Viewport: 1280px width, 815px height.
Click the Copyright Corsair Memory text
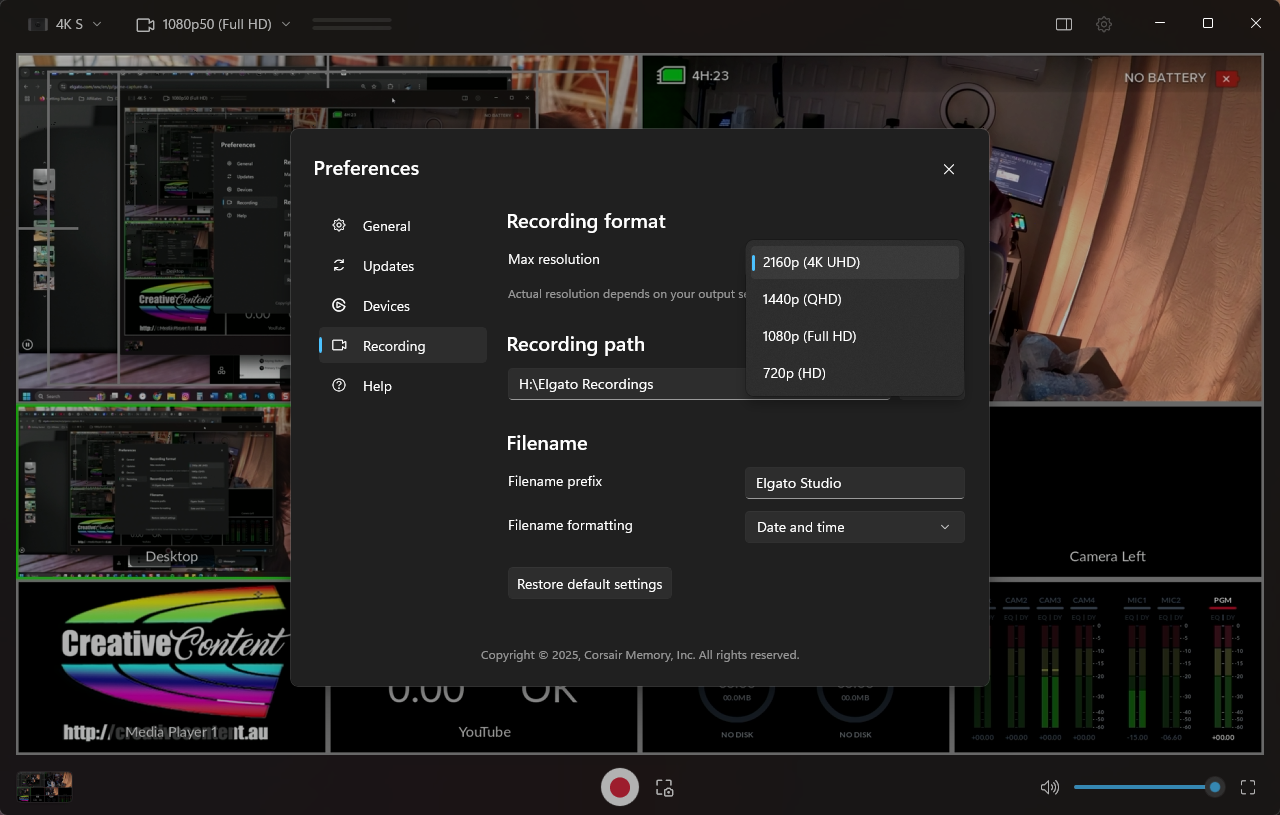click(x=640, y=655)
